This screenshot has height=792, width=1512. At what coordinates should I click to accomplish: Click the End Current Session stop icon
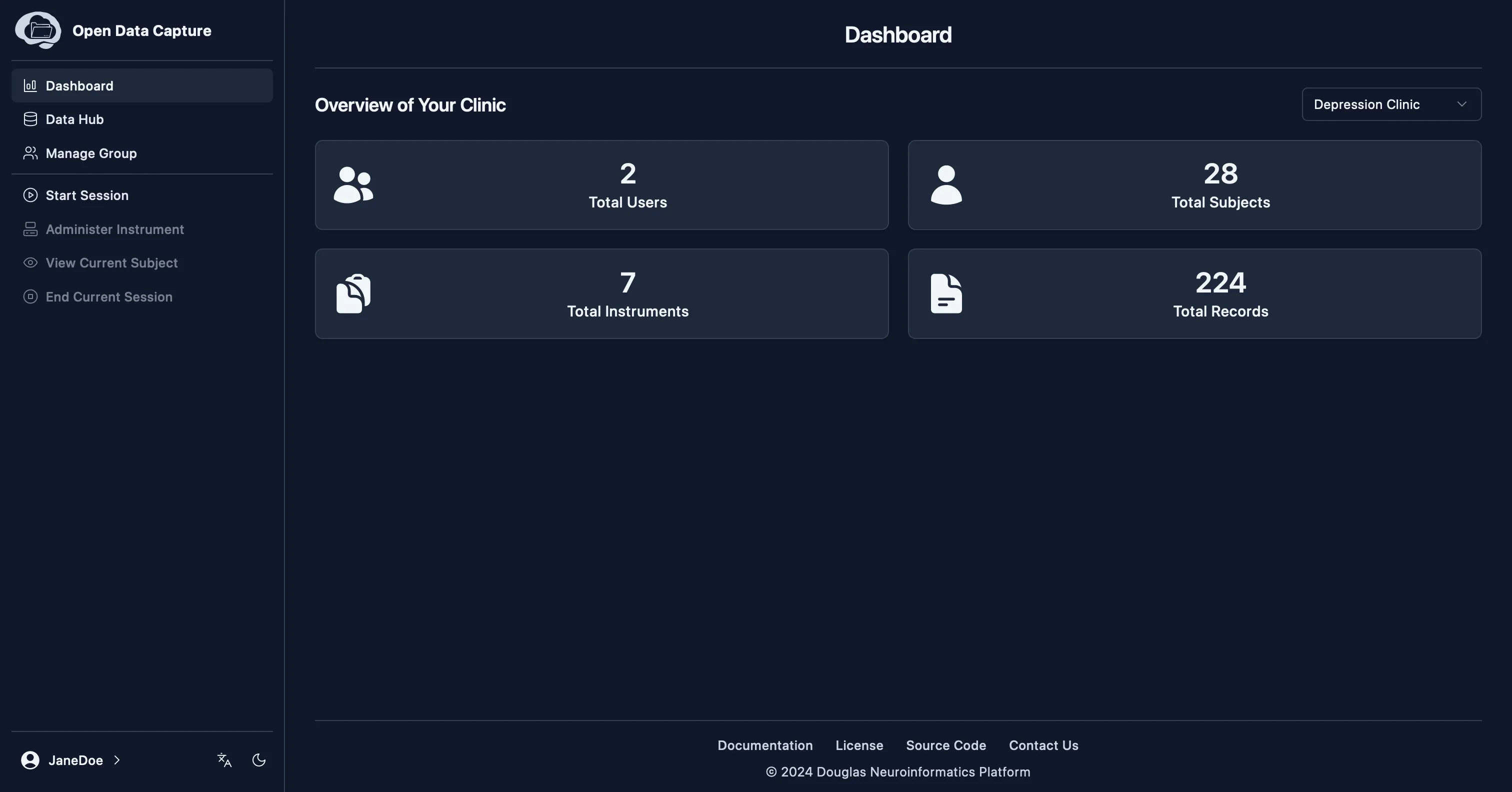(30, 296)
